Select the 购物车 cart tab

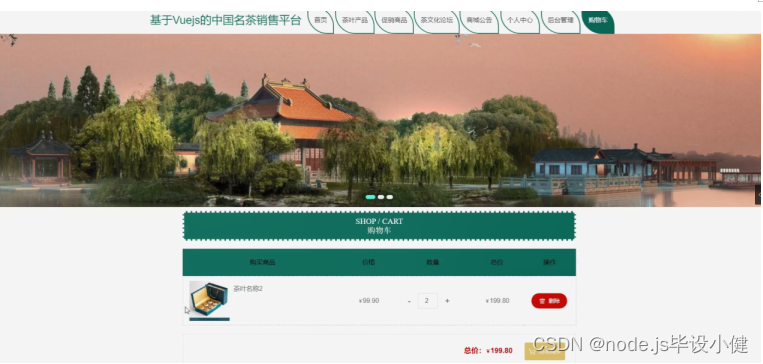pos(598,20)
